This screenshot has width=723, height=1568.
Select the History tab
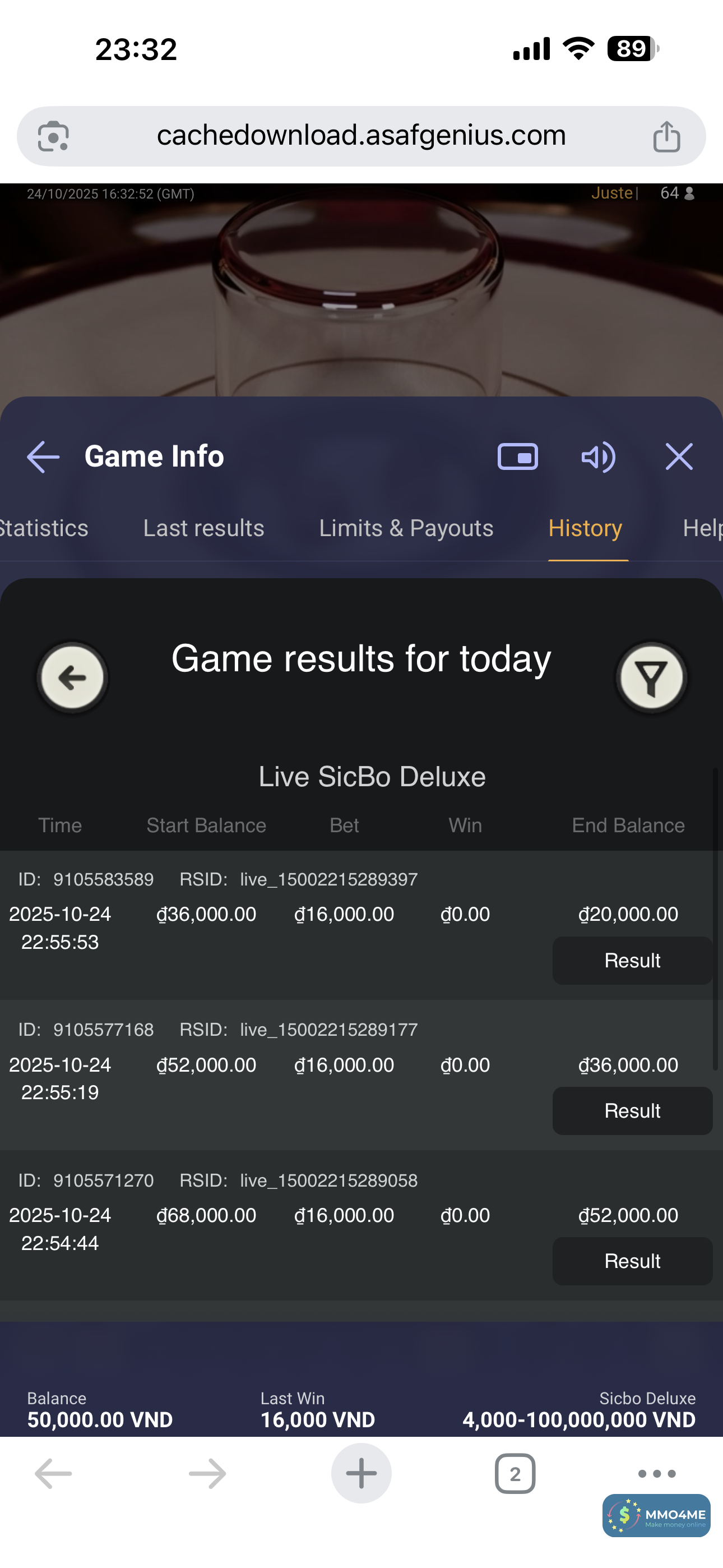point(585,528)
